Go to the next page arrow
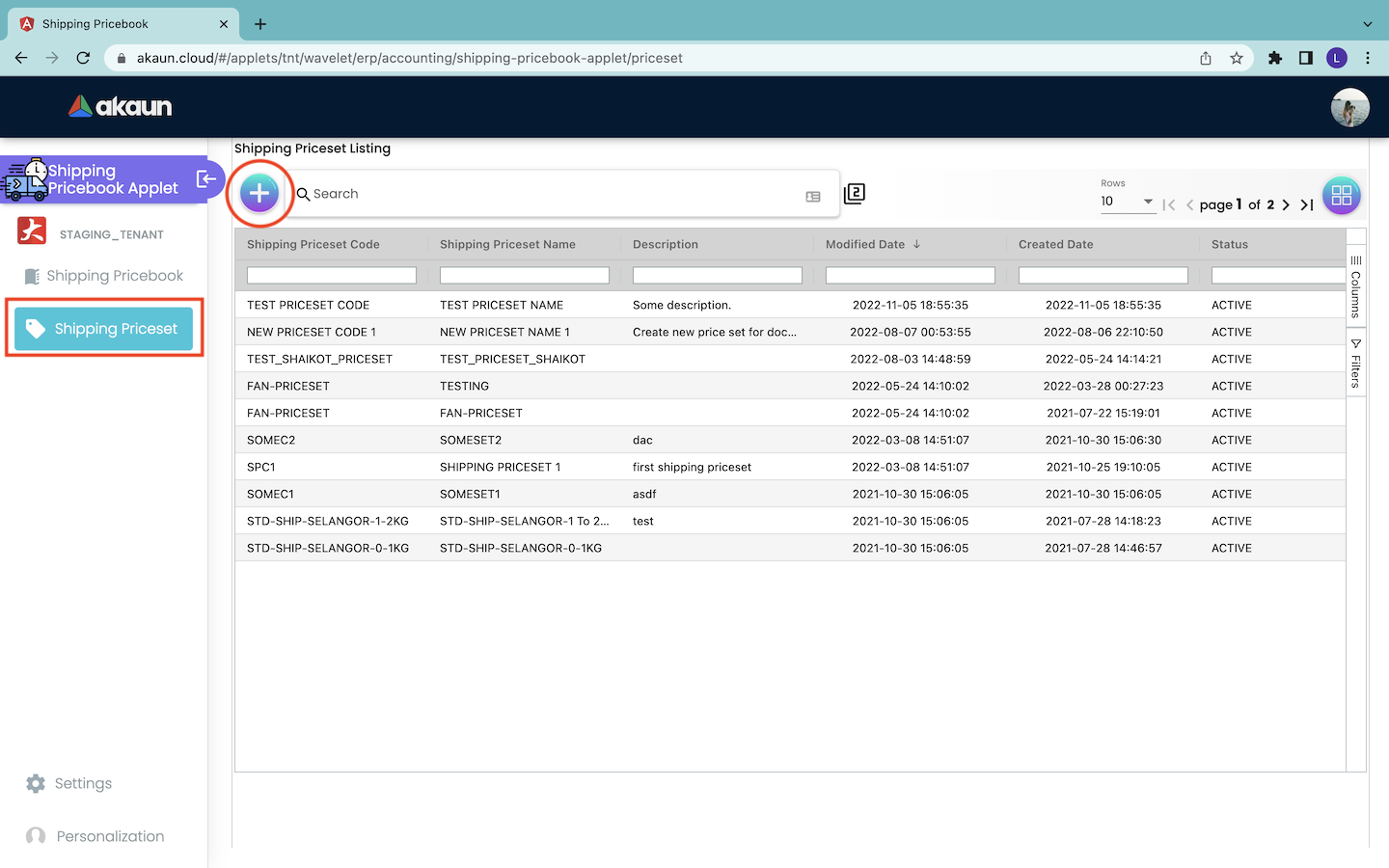 (1286, 204)
